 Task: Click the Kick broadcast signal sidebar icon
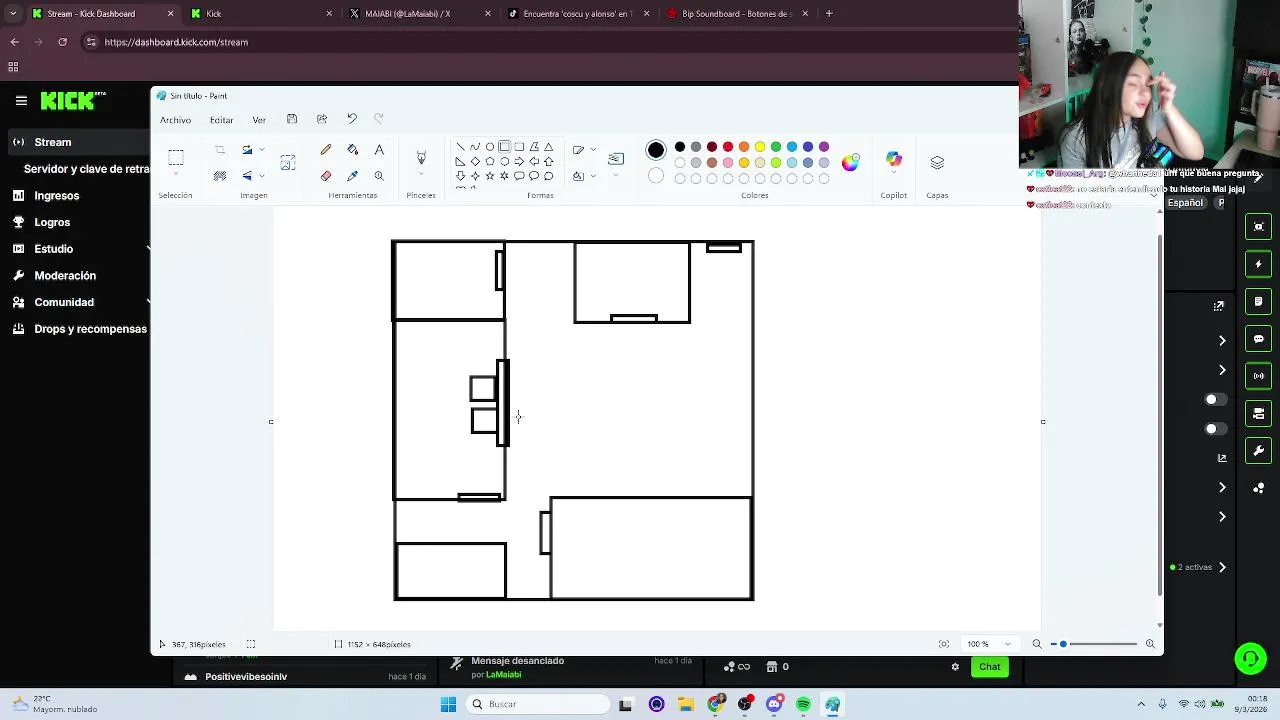(x=1259, y=376)
